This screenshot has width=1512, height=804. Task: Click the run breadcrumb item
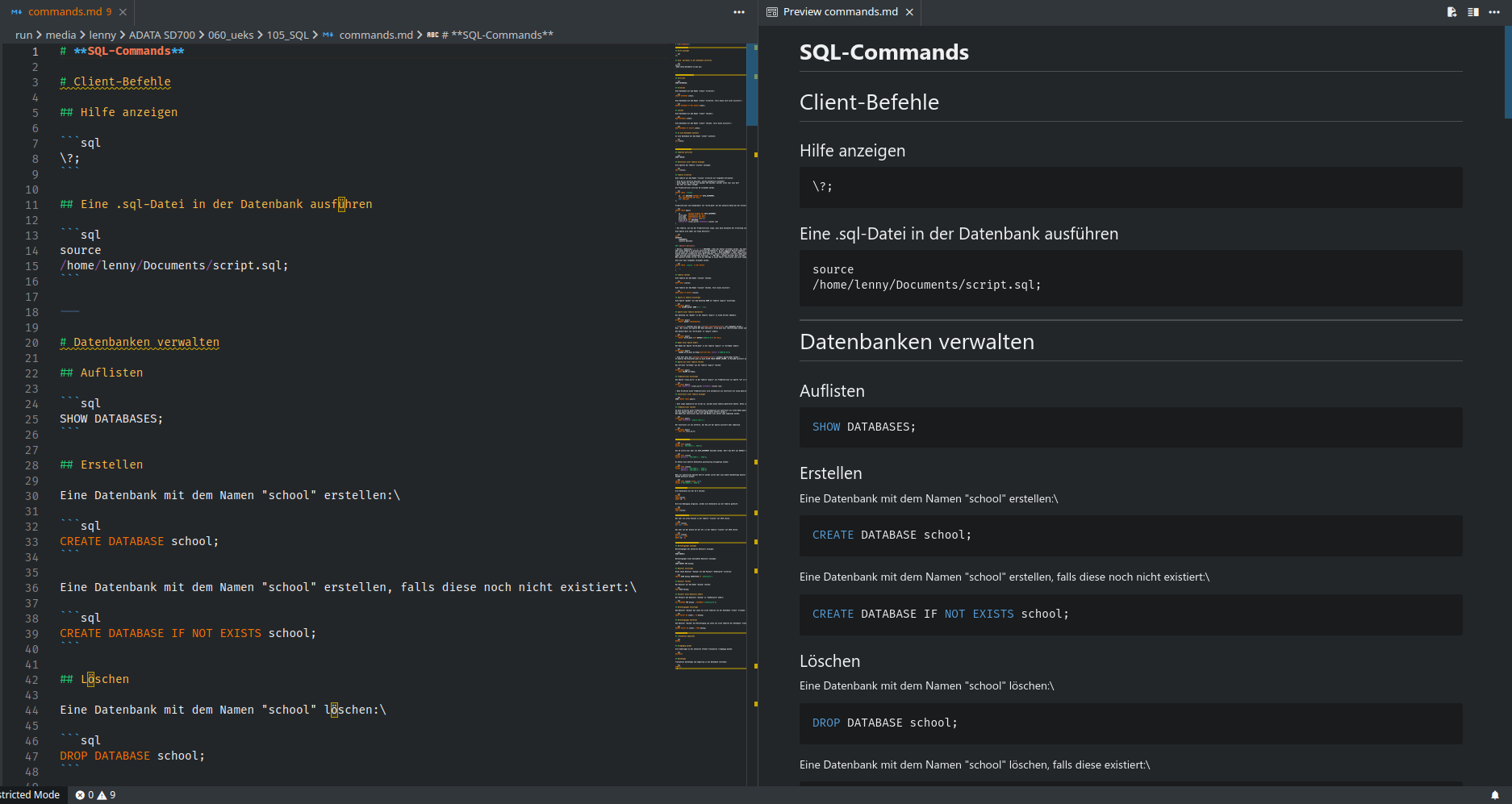(24, 35)
